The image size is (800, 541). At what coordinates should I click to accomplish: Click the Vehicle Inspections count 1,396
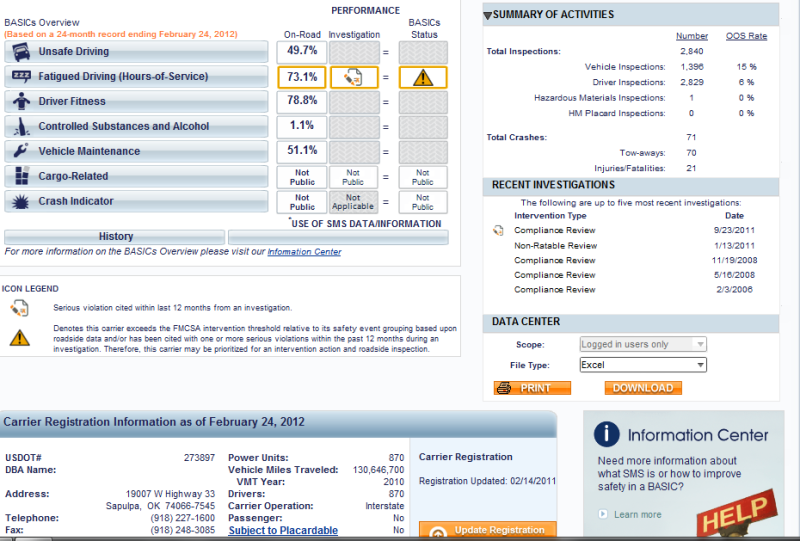pos(691,67)
